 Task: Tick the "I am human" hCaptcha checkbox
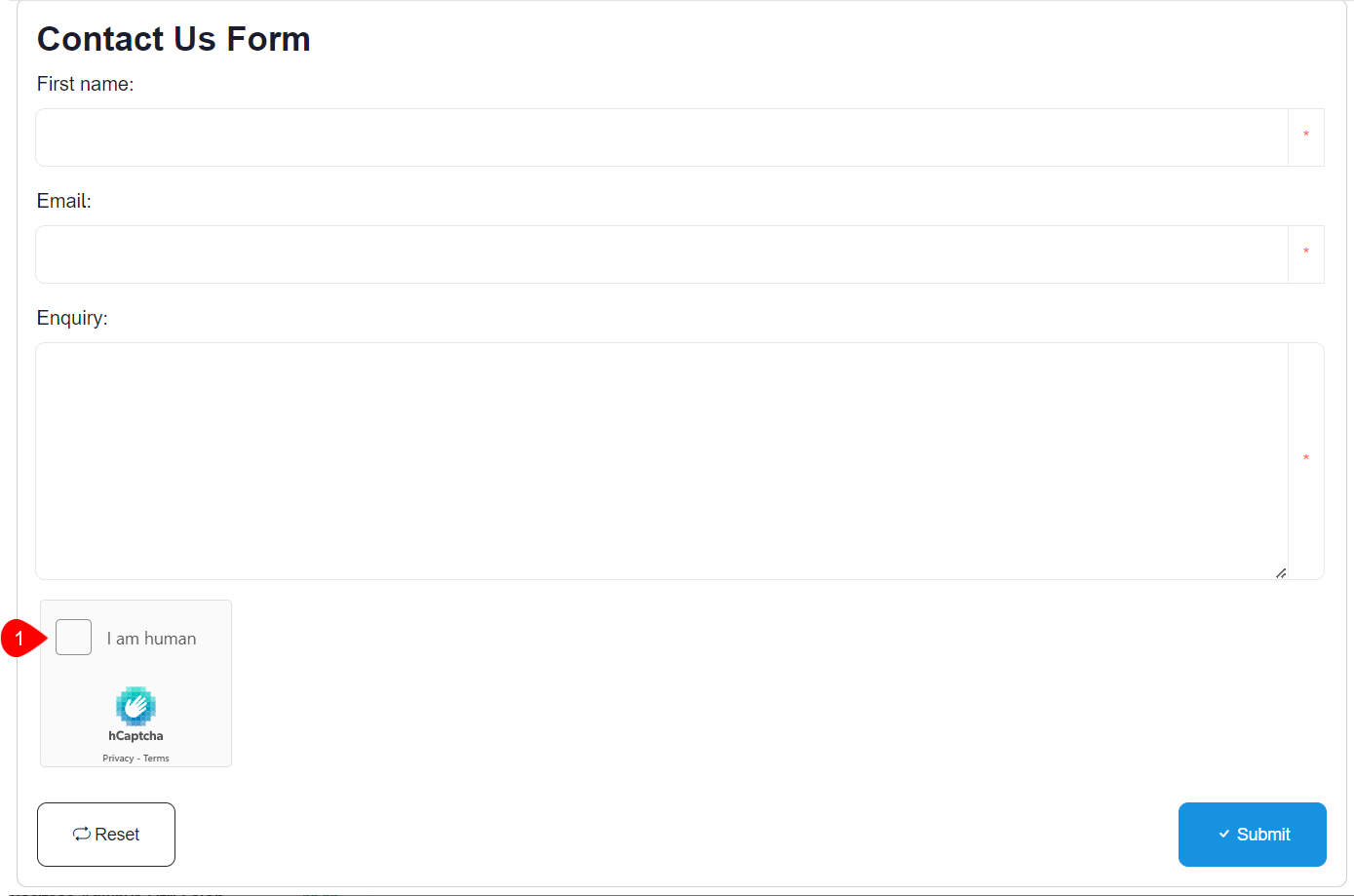[74, 638]
